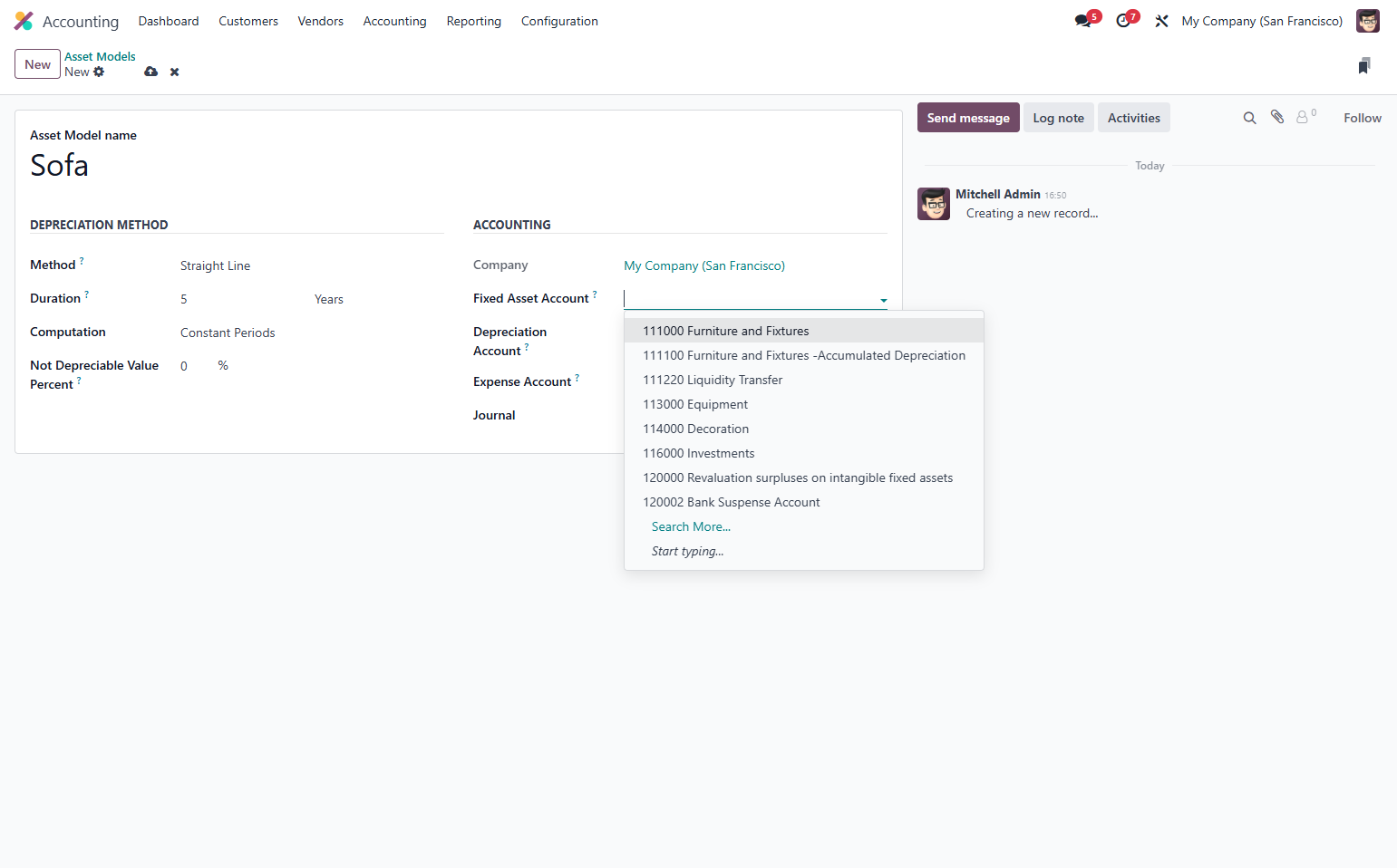
Task: Click the bookmark icon at top right
Action: coord(1363,65)
